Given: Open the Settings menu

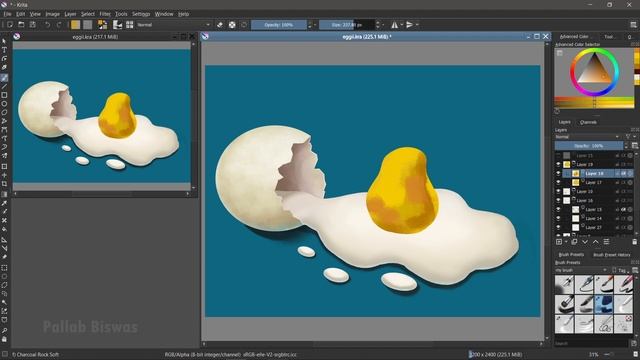Looking at the screenshot, I should (141, 14).
